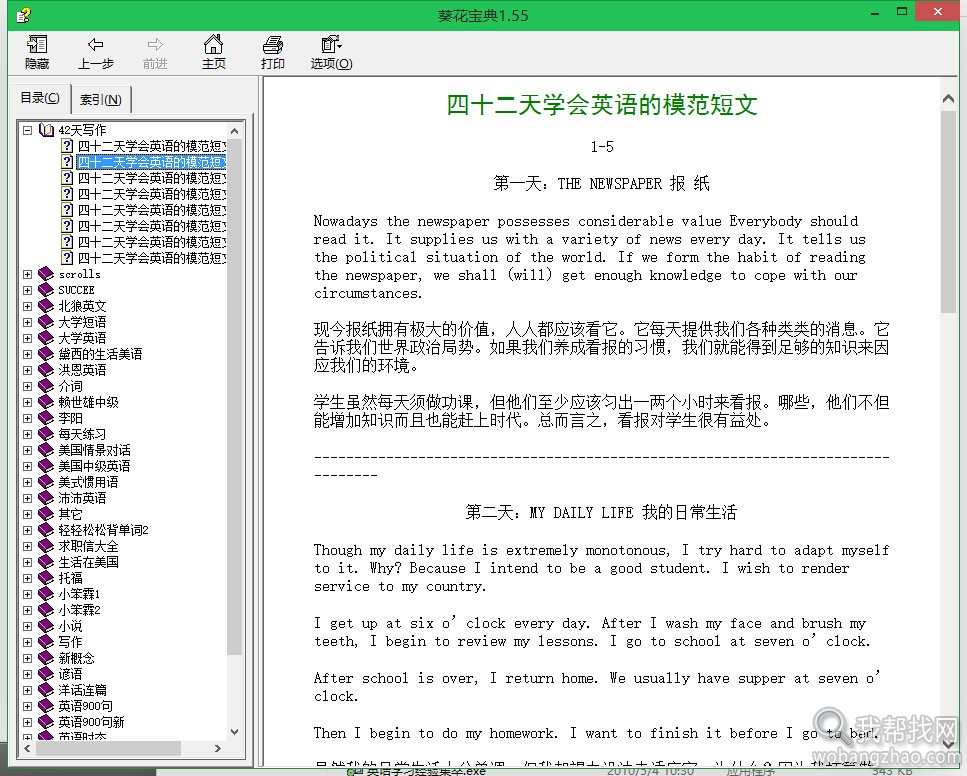Select the 美国中级英语 tree item
The width and height of the screenshot is (967, 776).
(94, 466)
